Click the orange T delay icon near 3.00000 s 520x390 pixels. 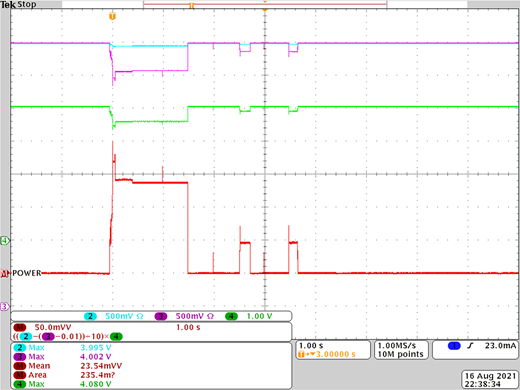[x=301, y=354]
